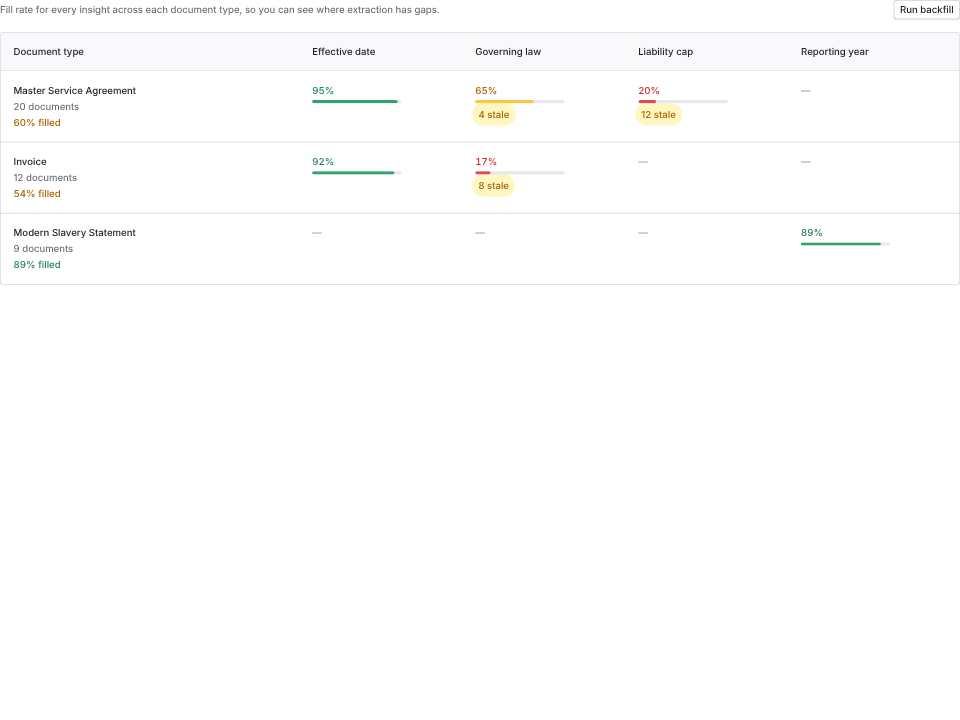This screenshot has height=720, width=960.
Task: Click the '9 documents' count
Action: tap(43, 249)
